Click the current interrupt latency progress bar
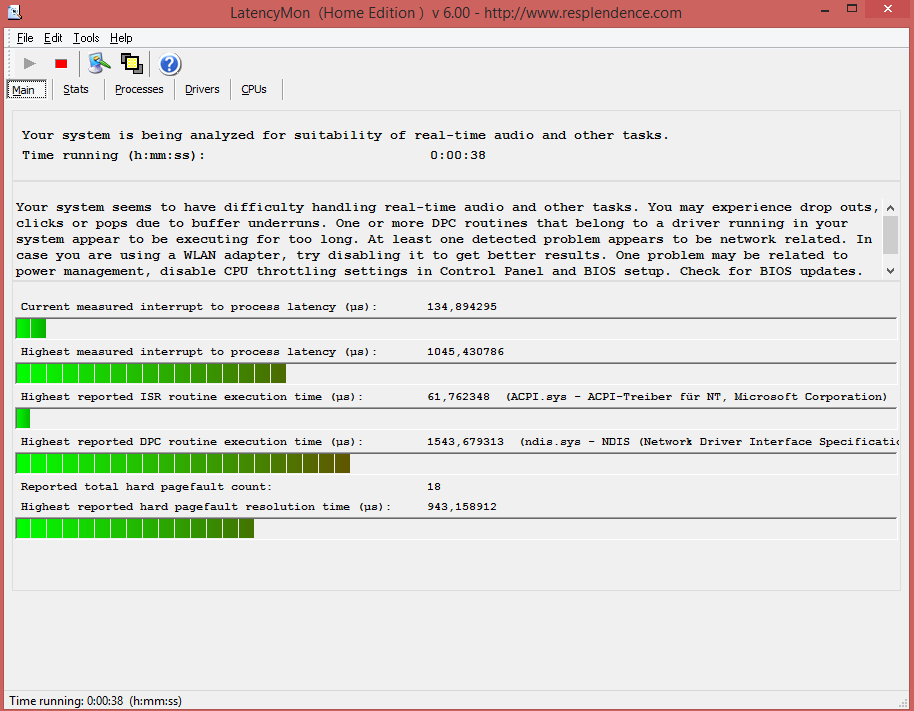The image size is (914, 711). pyautogui.click(x=456, y=329)
